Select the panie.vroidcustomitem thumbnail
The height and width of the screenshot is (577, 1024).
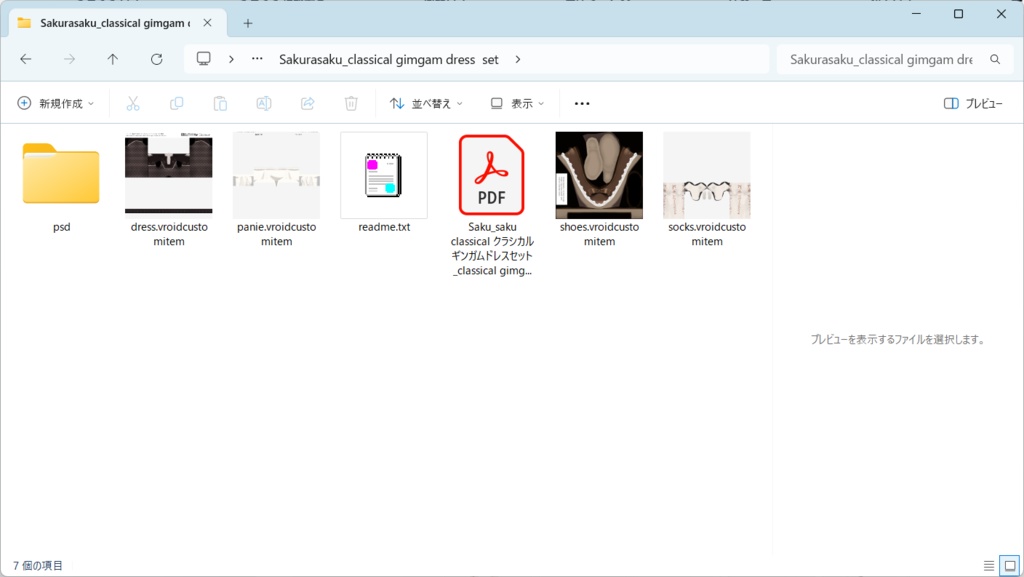(276, 175)
